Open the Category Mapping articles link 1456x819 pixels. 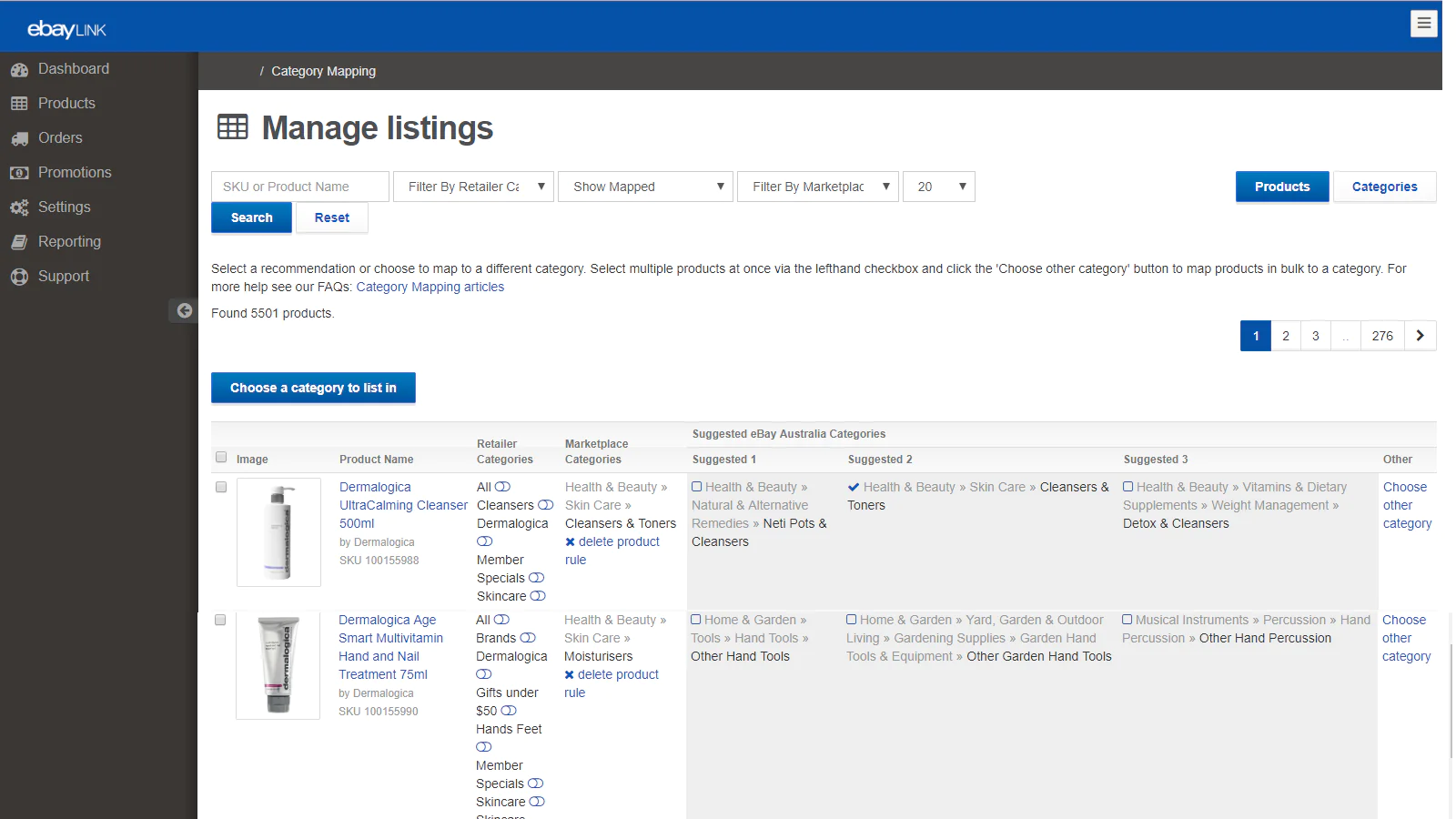430,288
